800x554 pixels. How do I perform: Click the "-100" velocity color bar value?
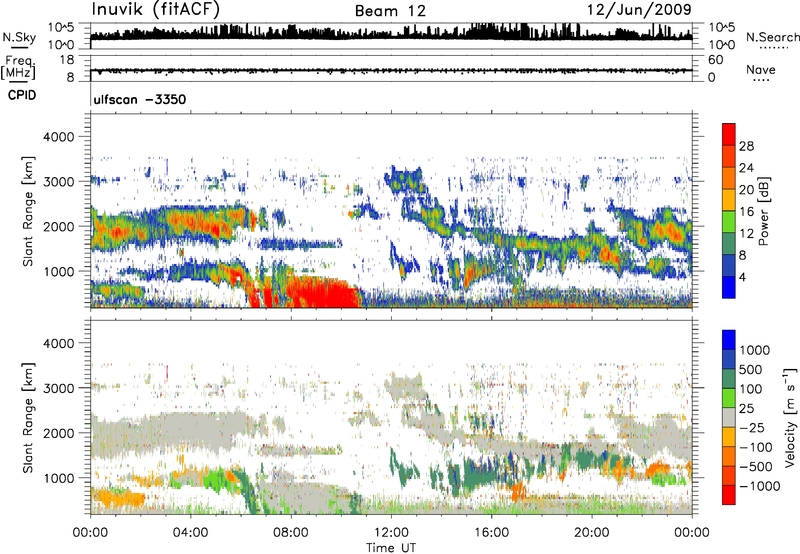coord(756,447)
